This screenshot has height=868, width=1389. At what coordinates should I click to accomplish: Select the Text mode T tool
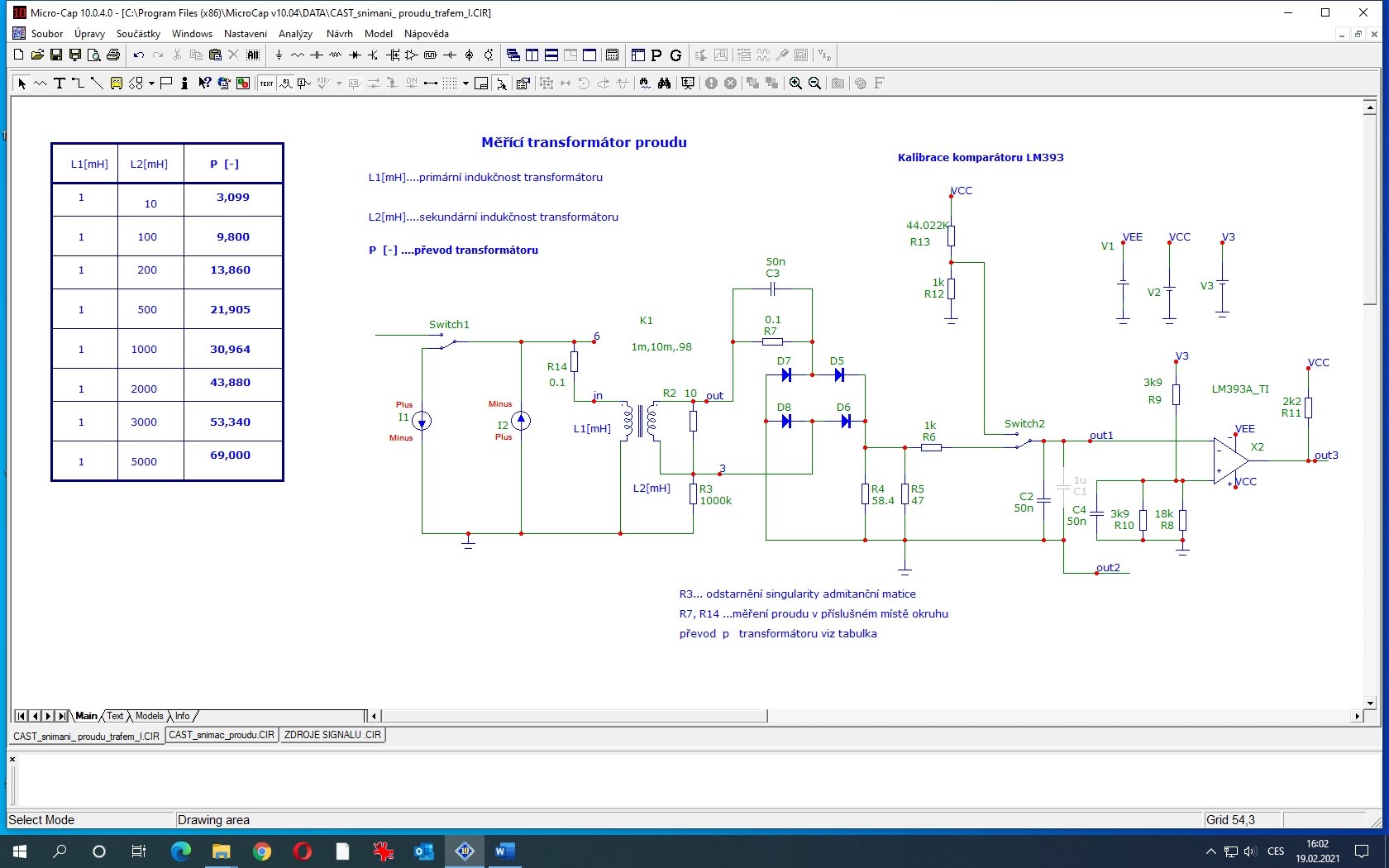[x=59, y=83]
